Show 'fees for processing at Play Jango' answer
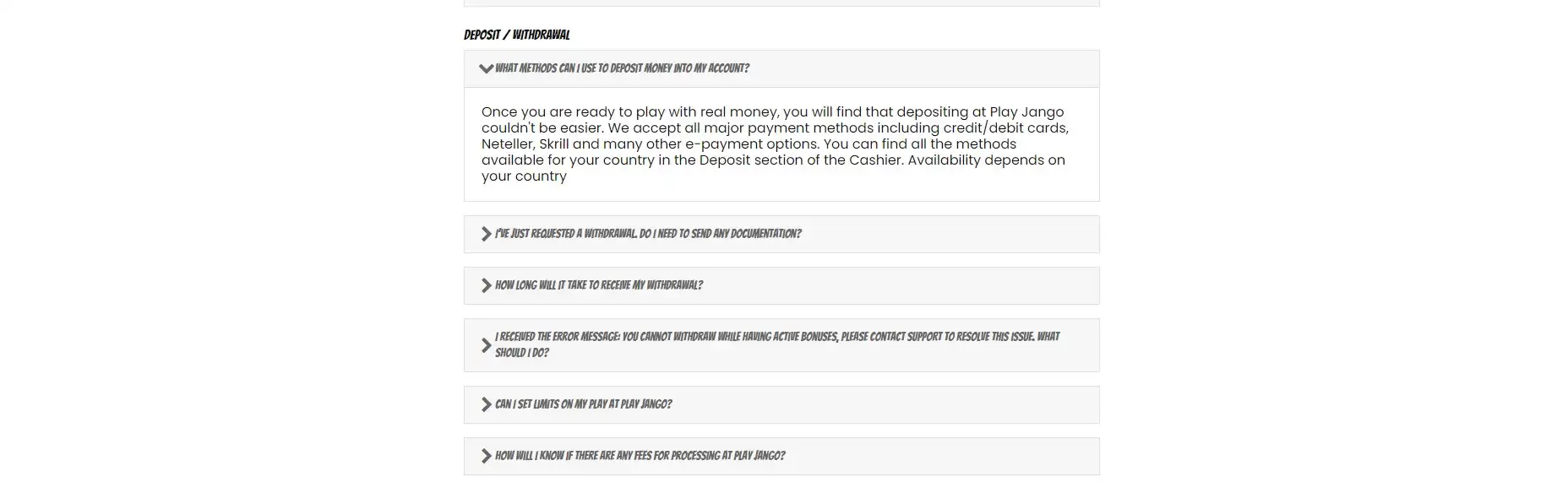The image size is (1568, 493). pos(640,456)
